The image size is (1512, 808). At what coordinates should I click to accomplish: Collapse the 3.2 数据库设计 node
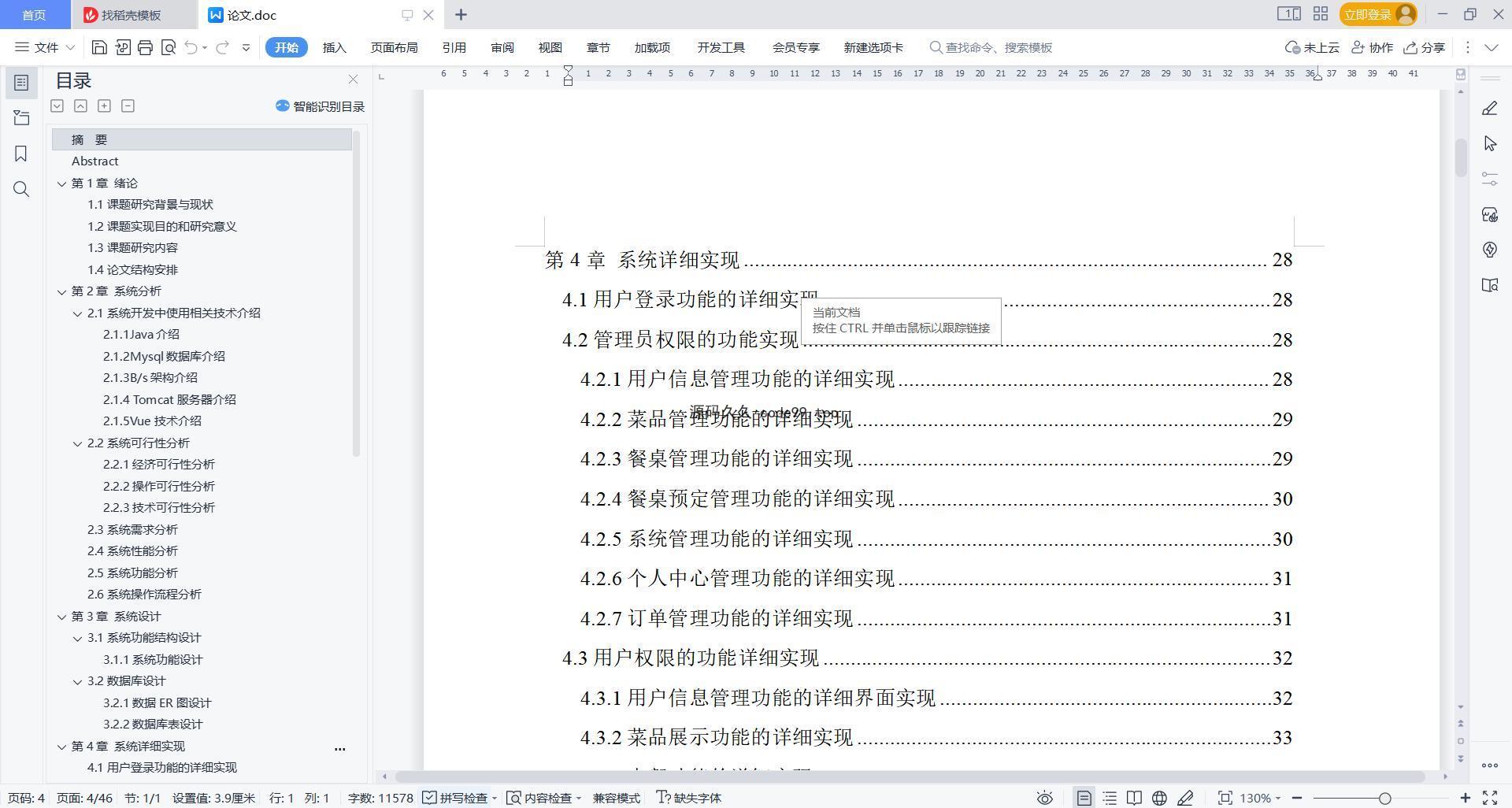pos(77,681)
